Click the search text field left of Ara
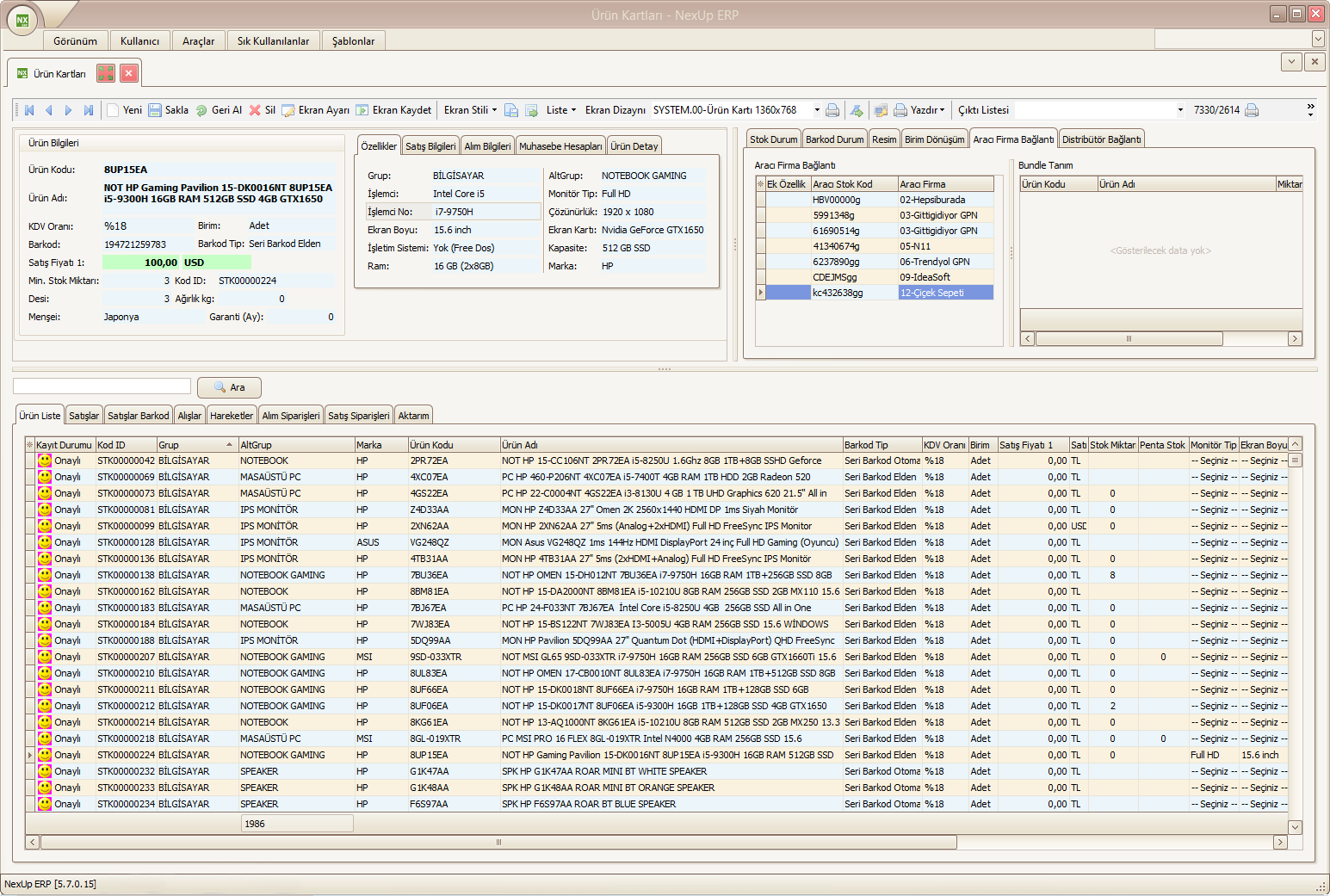This screenshot has width=1330, height=896. tap(102, 386)
